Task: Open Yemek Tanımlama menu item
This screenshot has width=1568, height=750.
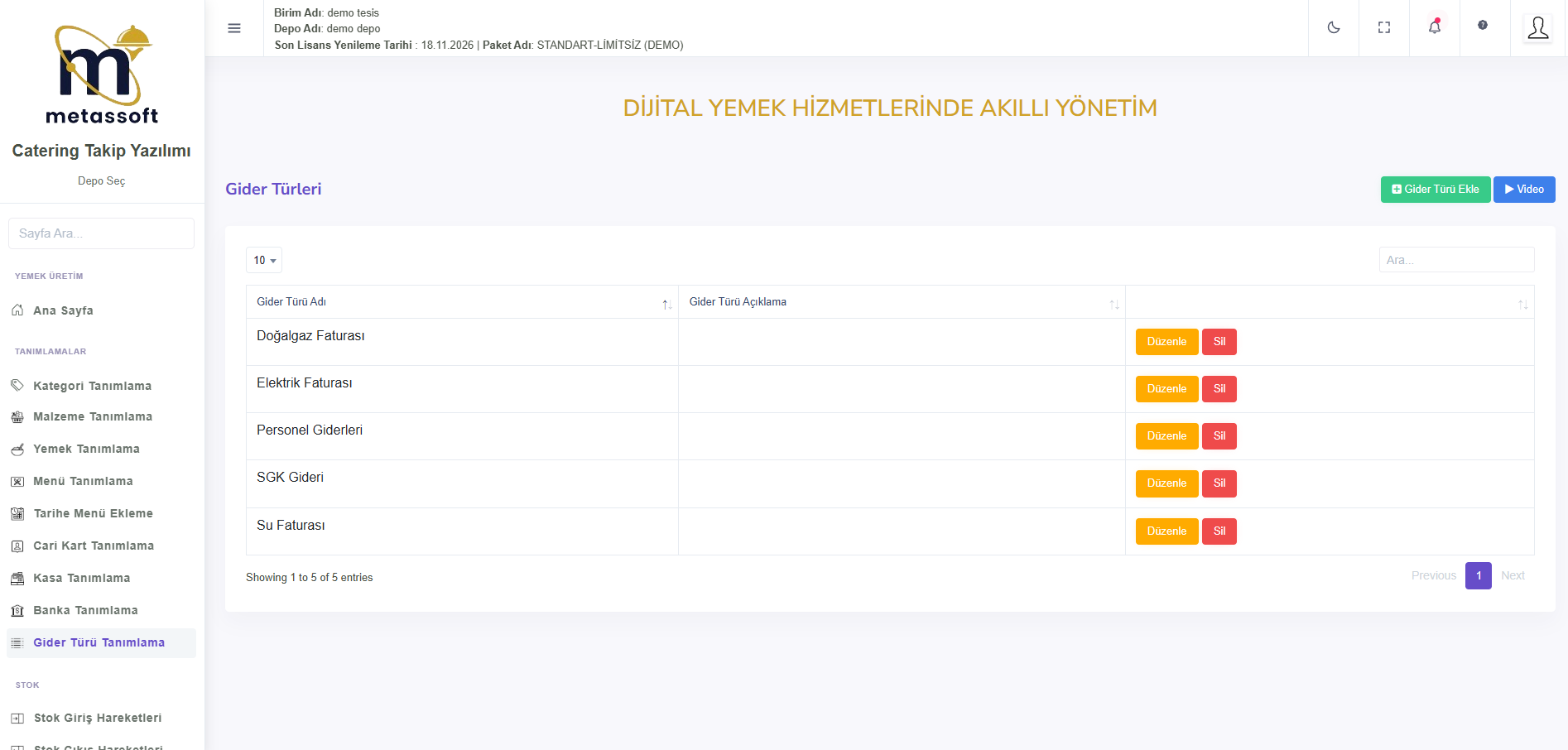Action: click(x=86, y=449)
